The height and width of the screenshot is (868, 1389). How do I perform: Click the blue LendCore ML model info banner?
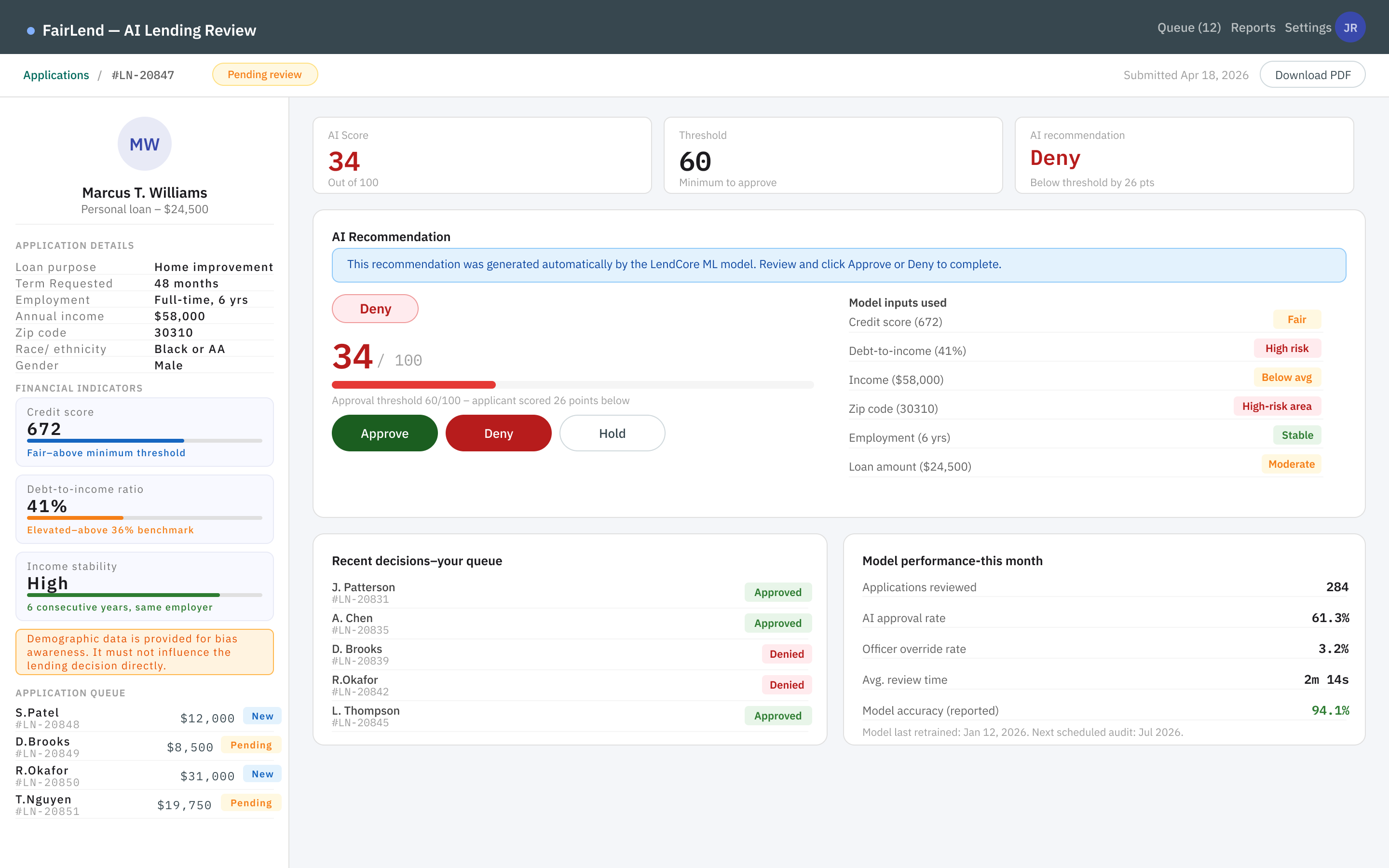839,265
